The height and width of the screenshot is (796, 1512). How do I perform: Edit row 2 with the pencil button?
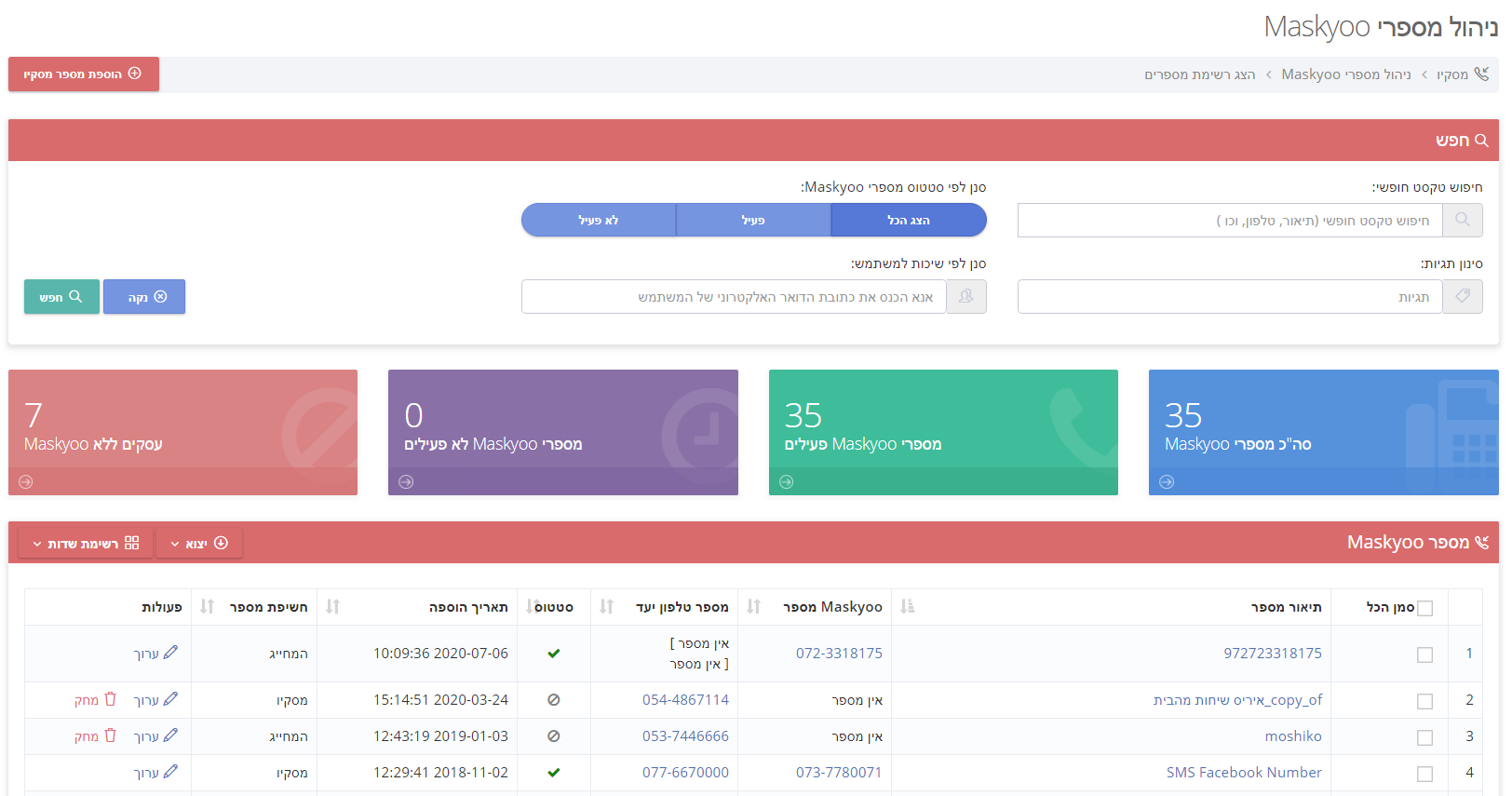(x=156, y=700)
